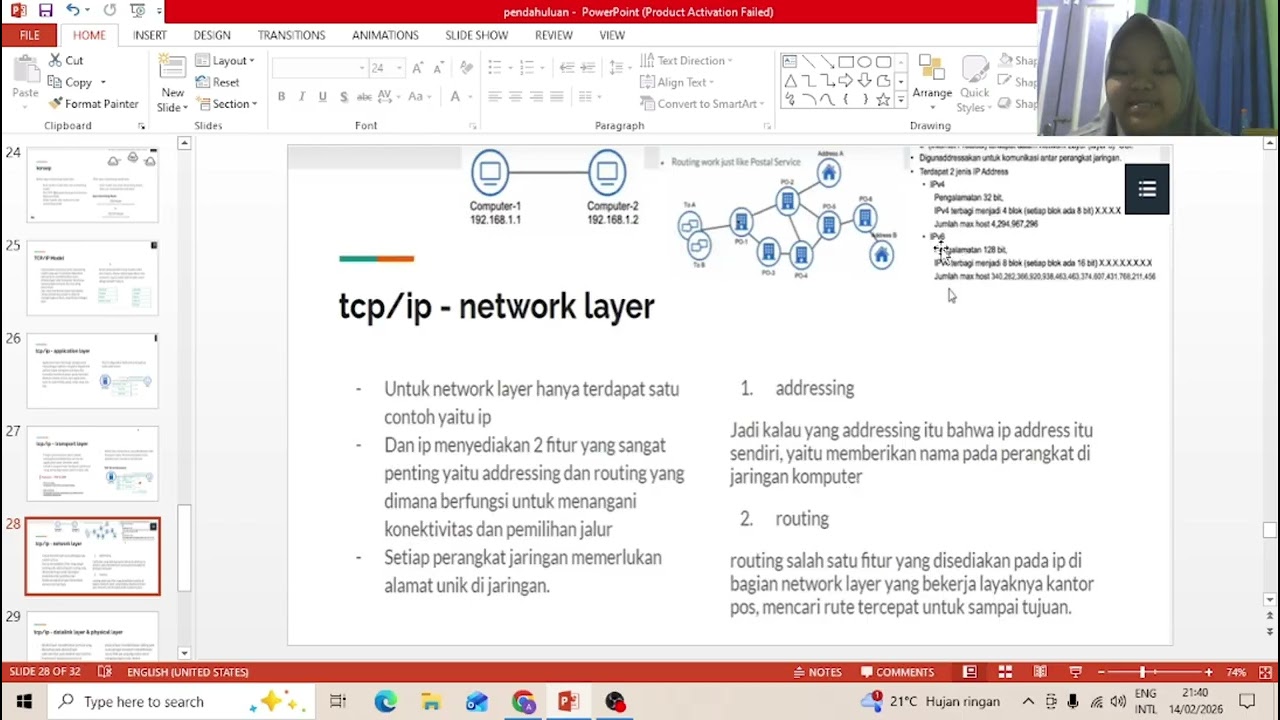Screen dimensions: 1280x720
Task: Add a New Slide
Action: [x=172, y=85]
